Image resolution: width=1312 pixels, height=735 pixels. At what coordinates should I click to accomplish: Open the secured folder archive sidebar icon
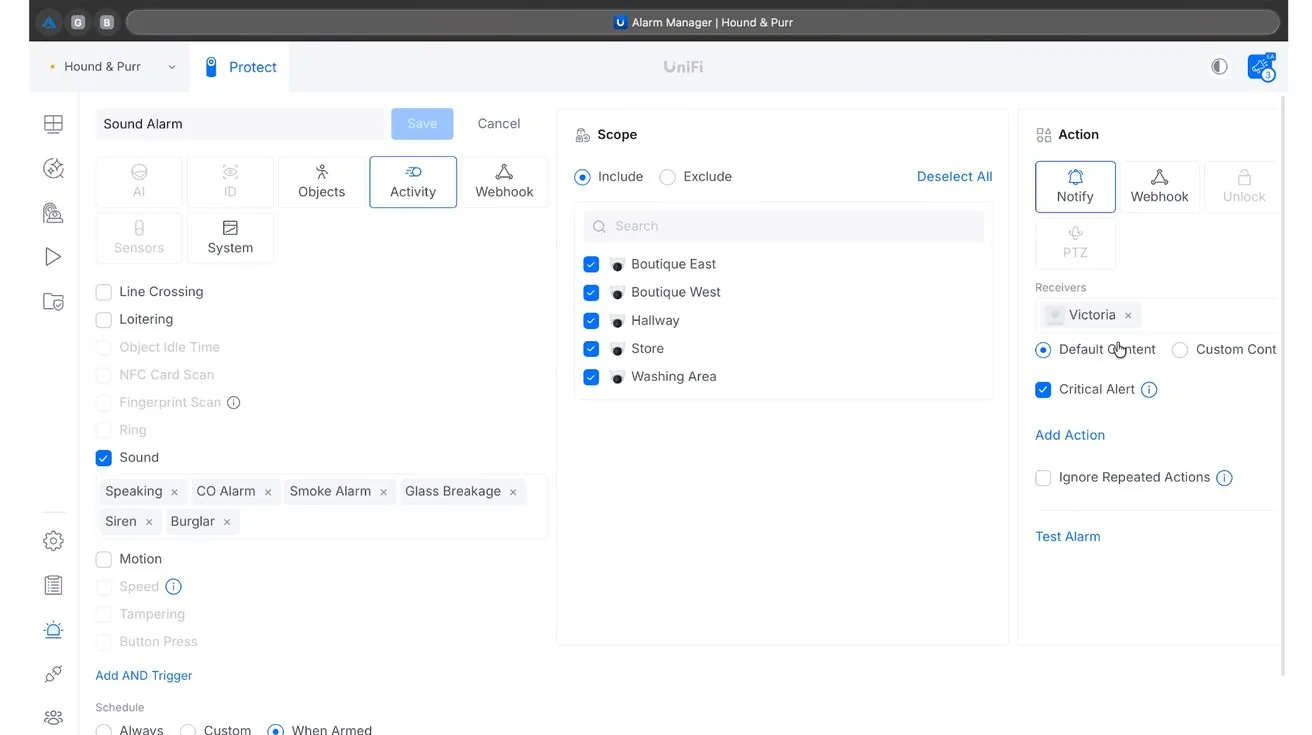pyautogui.click(x=53, y=301)
